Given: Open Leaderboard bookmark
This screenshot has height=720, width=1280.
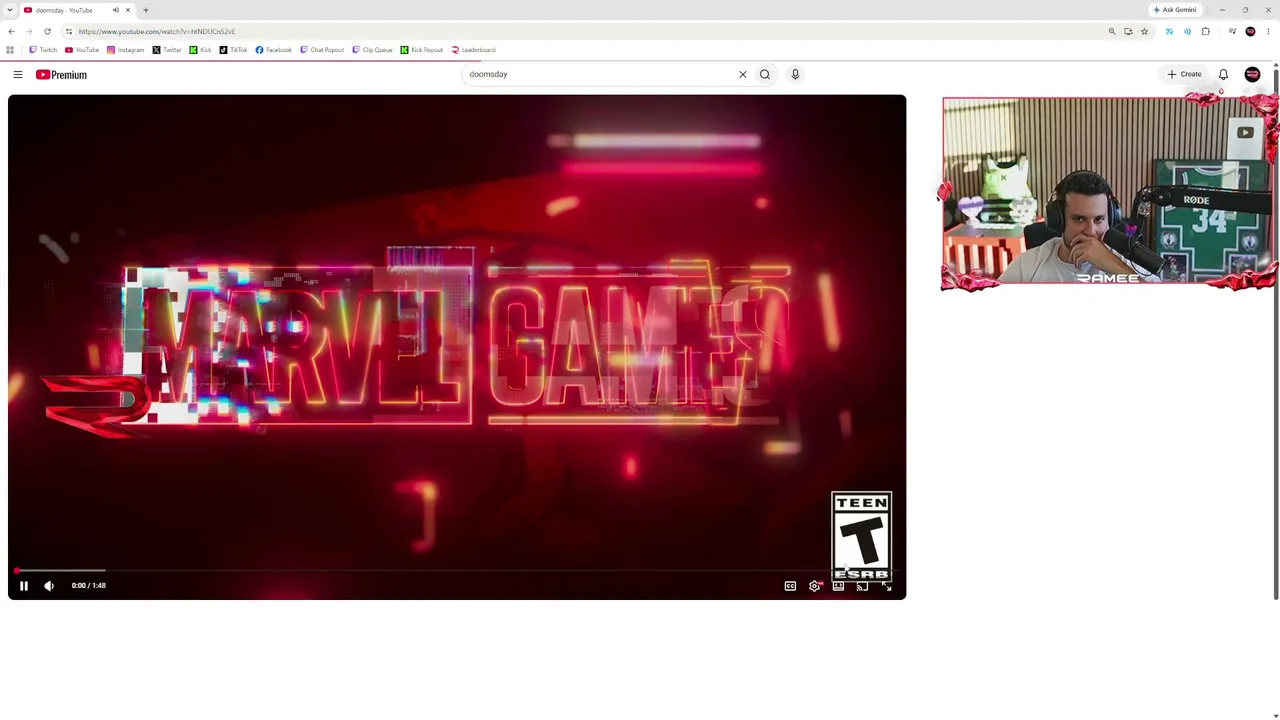Looking at the screenshot, I should click(x=473, y=50).
